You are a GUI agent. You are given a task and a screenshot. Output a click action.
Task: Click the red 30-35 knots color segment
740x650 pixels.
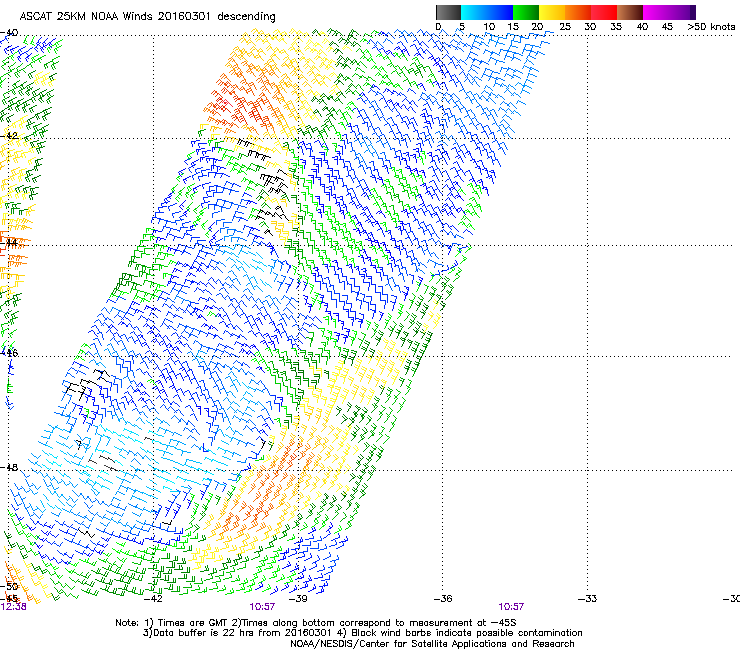click(x=604, y=12)
